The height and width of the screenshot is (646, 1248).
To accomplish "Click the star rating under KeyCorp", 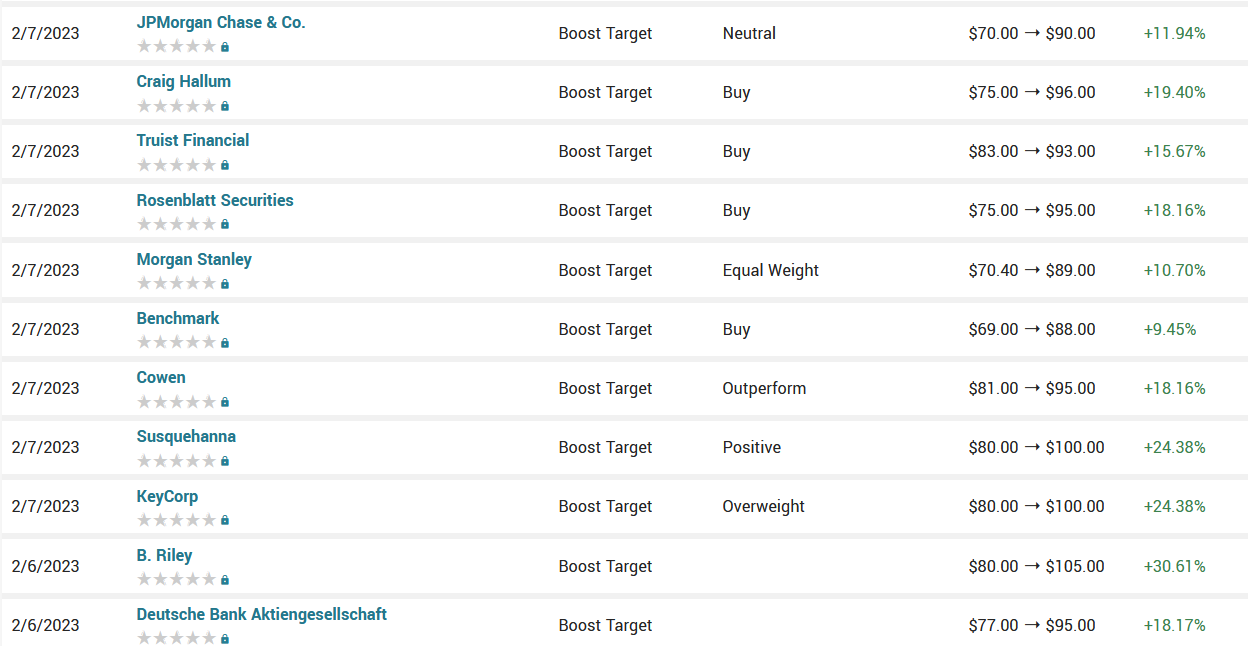I will click(x=176, y=520).
